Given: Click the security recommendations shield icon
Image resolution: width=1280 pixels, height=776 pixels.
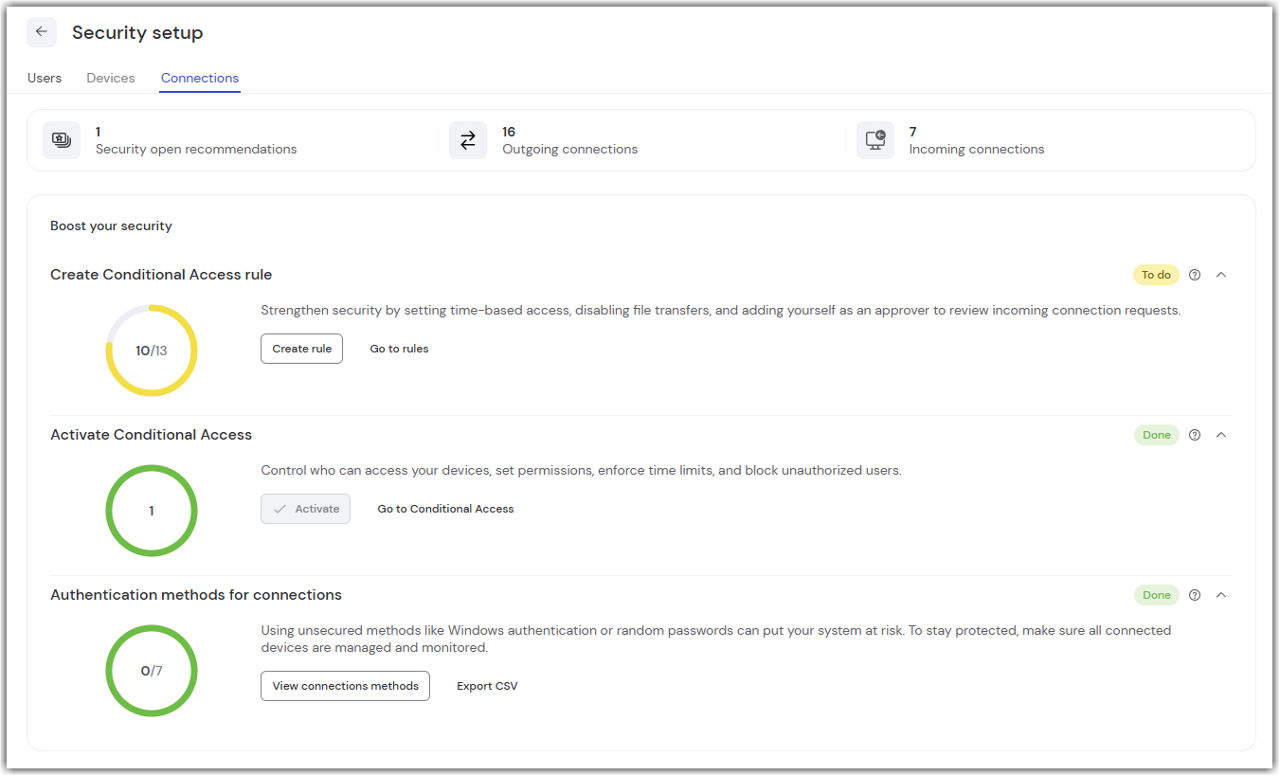Looking at the screenshot, I should (61, 140).
